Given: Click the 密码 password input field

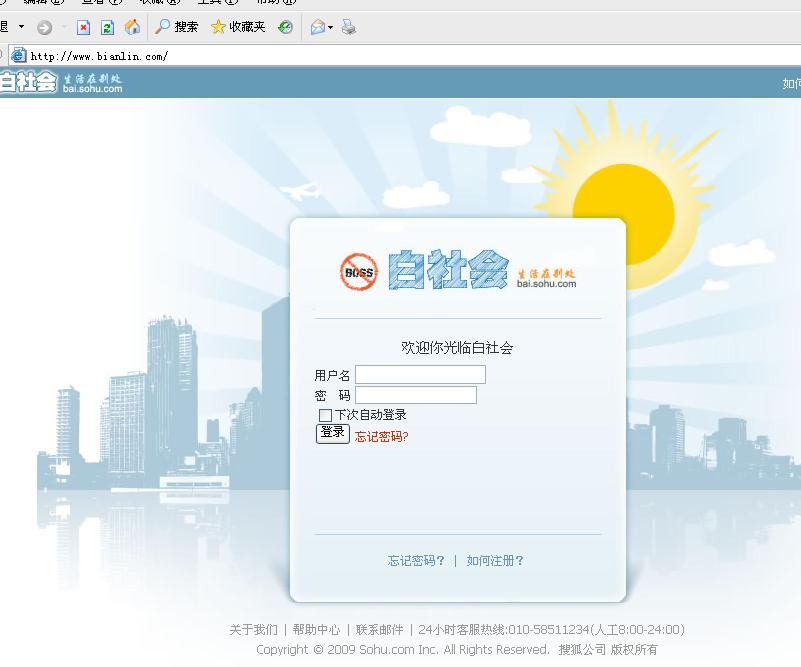Looking at the screenshot, I should (416, 395).
